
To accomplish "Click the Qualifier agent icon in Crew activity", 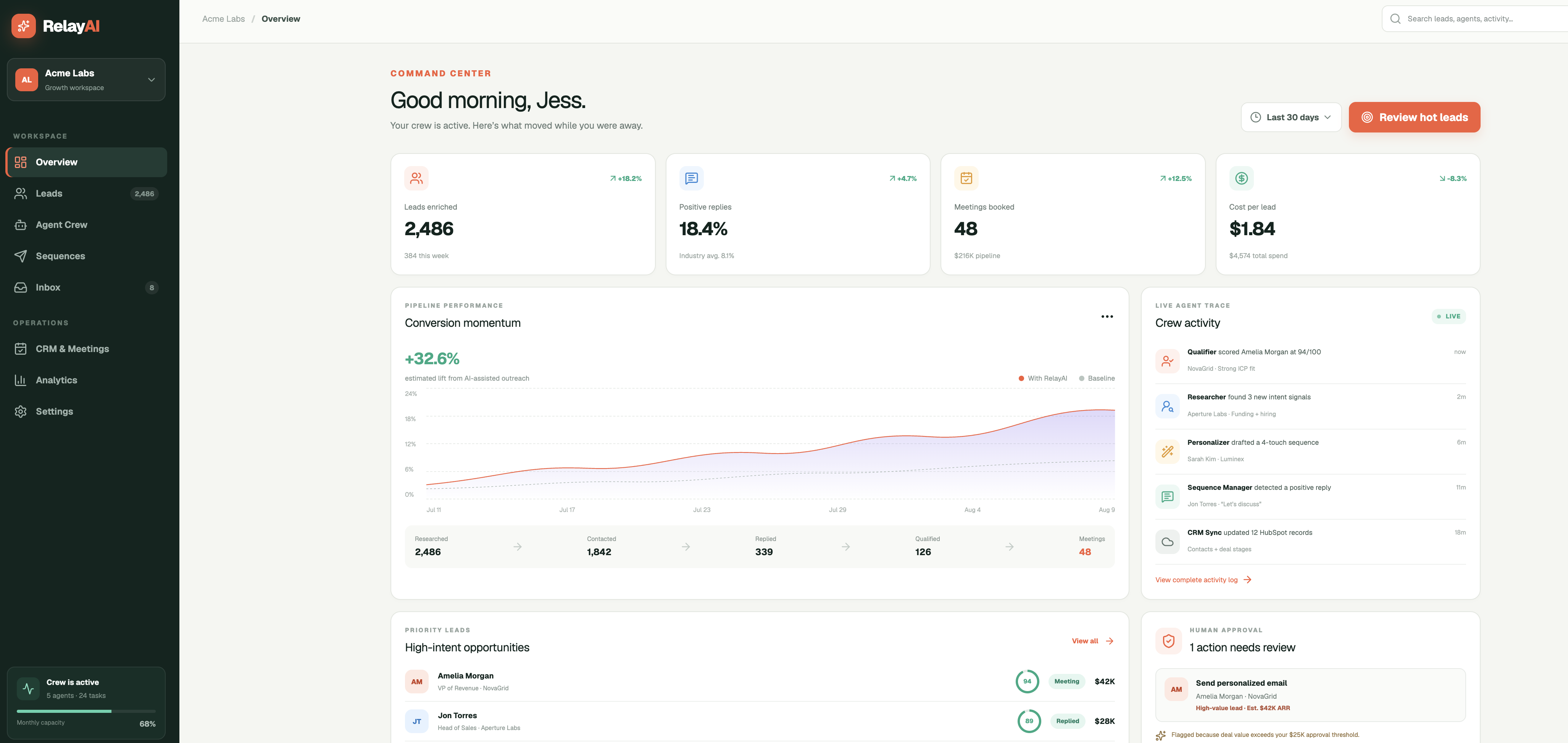I will [x=1168, y=360].
